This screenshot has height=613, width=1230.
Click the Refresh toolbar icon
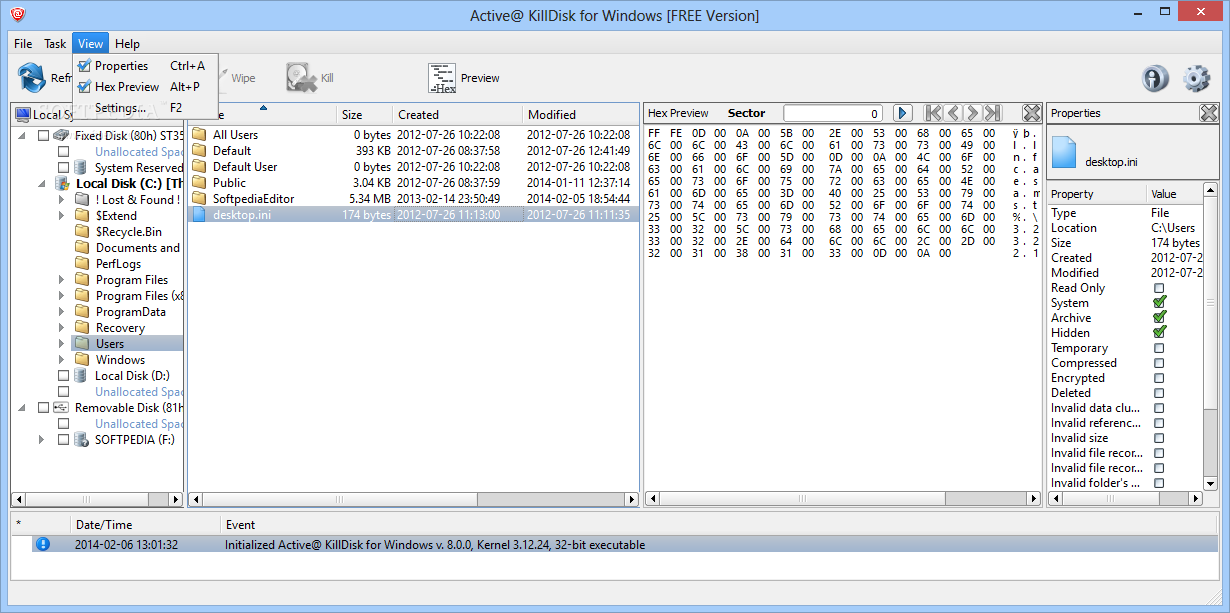click(x=32, y=77)
